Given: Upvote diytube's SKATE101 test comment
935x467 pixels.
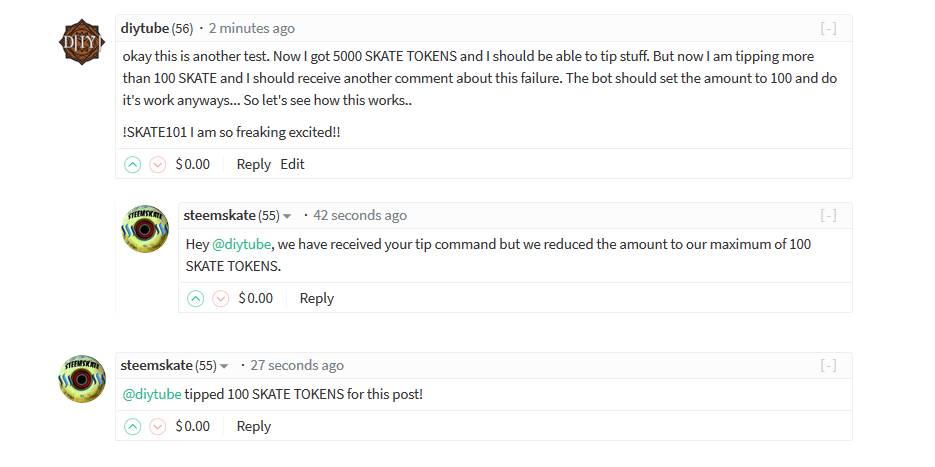Looking at the screenshot, I should (132, 164).
